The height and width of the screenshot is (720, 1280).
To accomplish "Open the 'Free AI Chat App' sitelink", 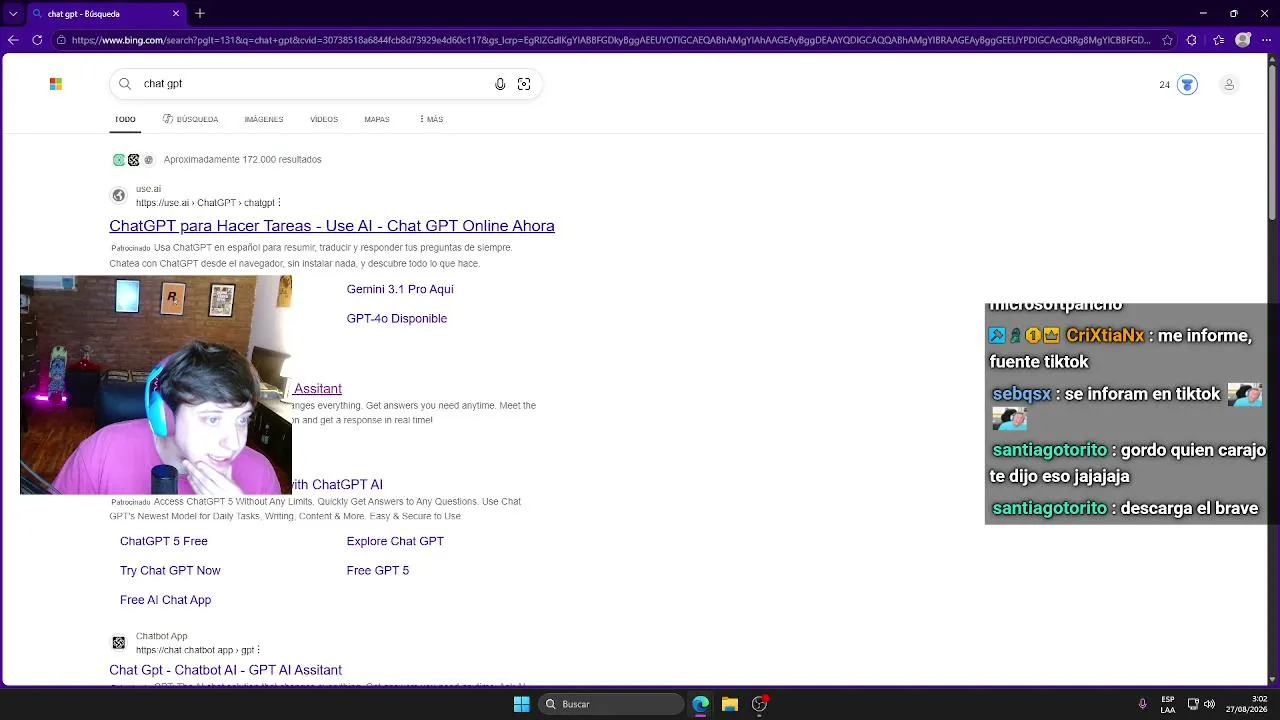I will coord(165,600).
